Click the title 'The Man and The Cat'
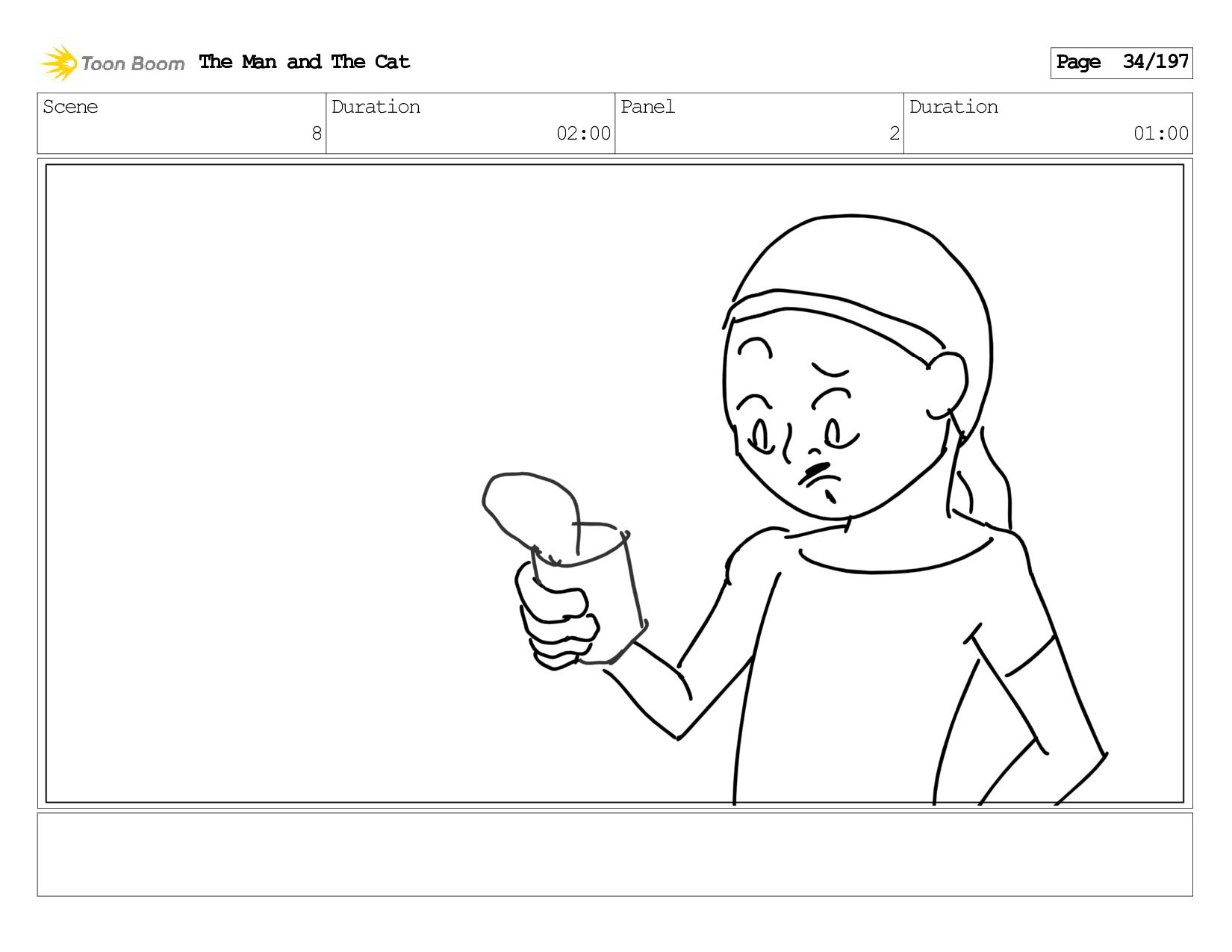Screen dimensions: 1232x952 305,62
